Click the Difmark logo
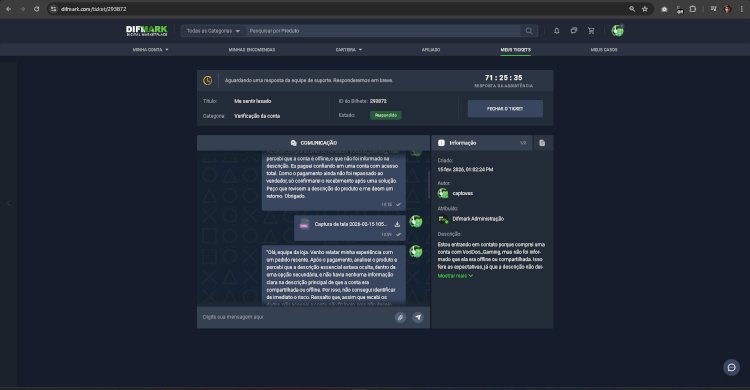This screenshot has width=750, height=390. point(146,31)
